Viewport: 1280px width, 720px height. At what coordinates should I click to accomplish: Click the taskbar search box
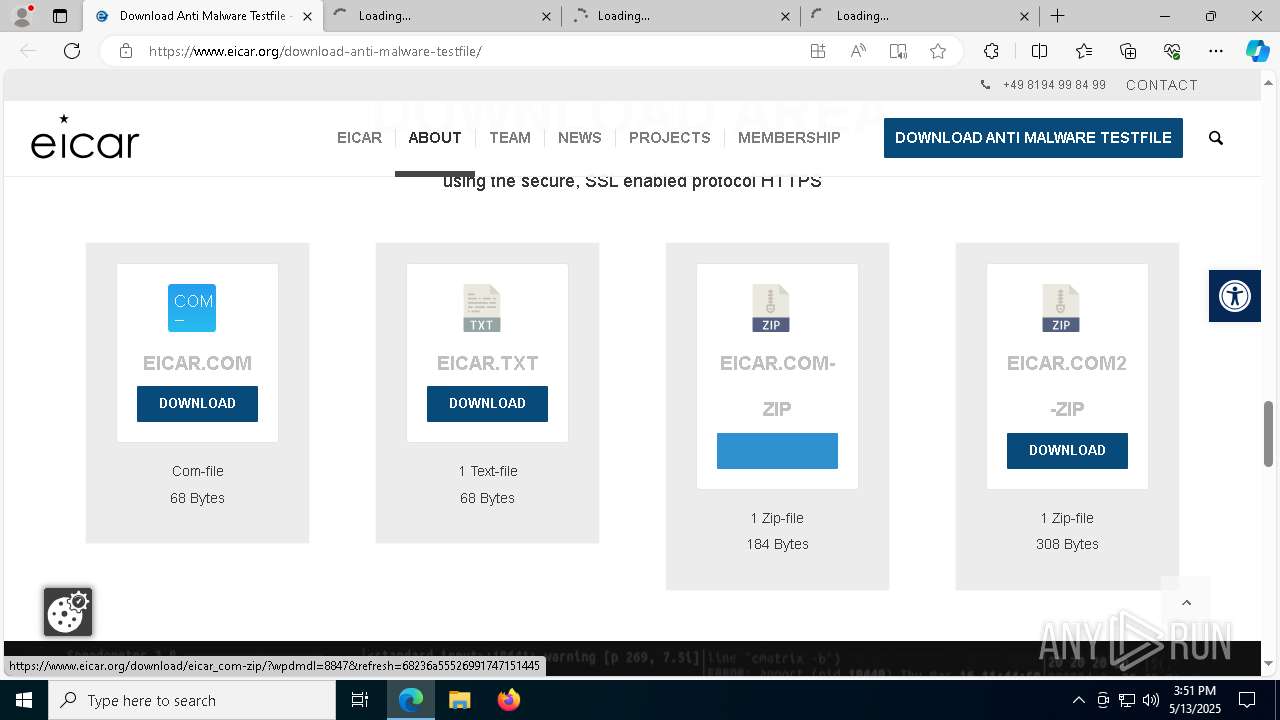[192, 700]
